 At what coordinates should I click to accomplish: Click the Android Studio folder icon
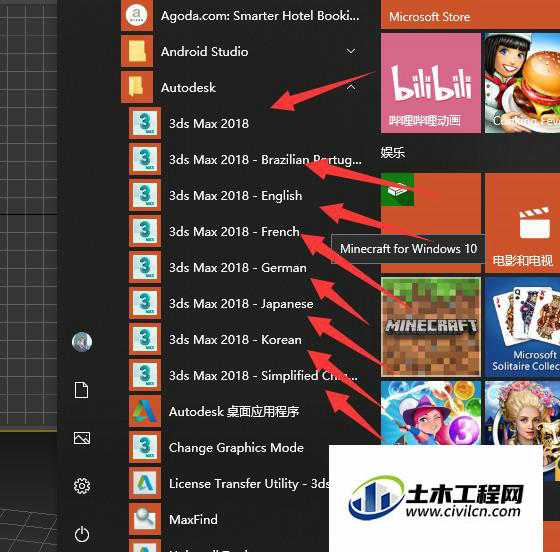tap(137, 51)
